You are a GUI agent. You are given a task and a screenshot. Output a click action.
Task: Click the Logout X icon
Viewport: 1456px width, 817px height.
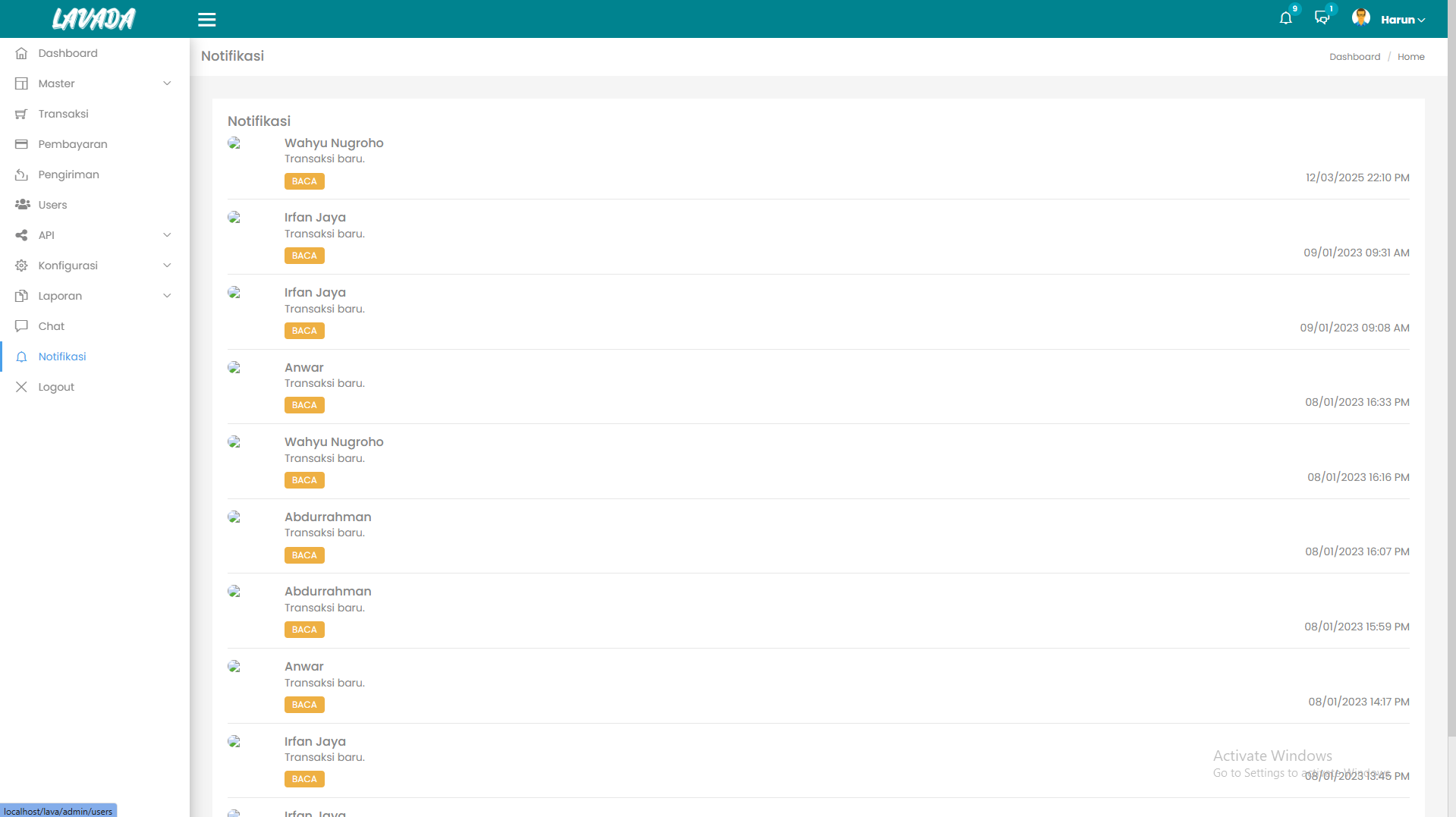[x=21, y=387]
